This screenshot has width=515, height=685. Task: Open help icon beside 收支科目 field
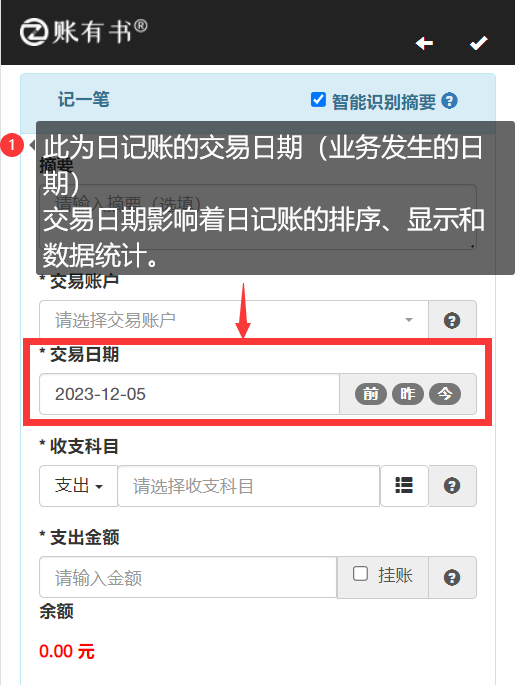click(452, 486)
